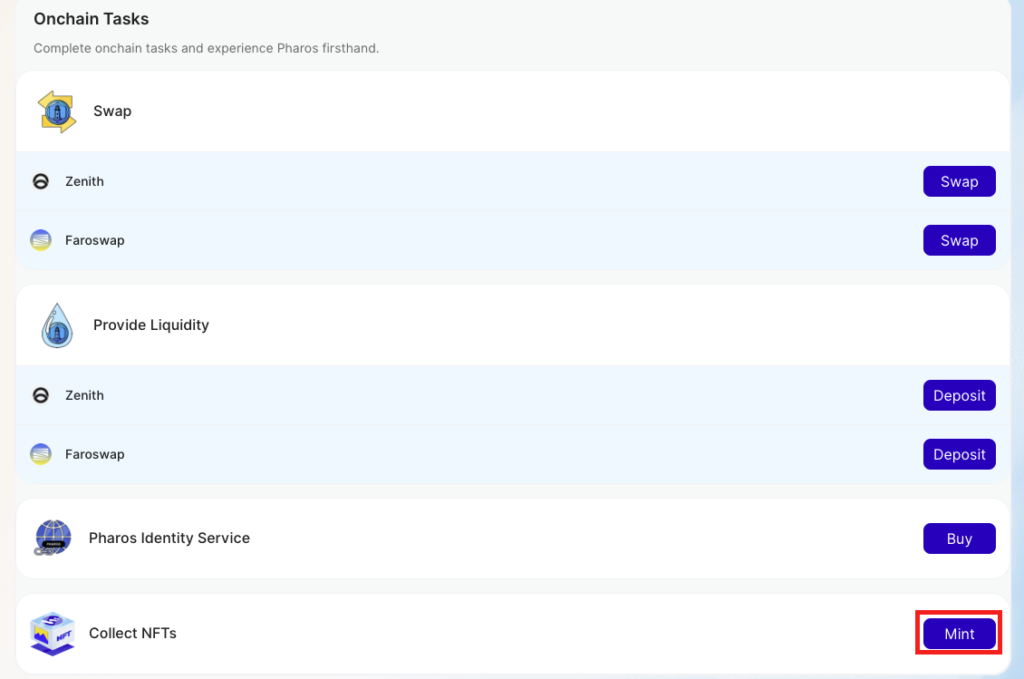Viewport: 1024px width, 679px height.
Task: Click the Collect NFTs cube icon
Action: [53, 634]
